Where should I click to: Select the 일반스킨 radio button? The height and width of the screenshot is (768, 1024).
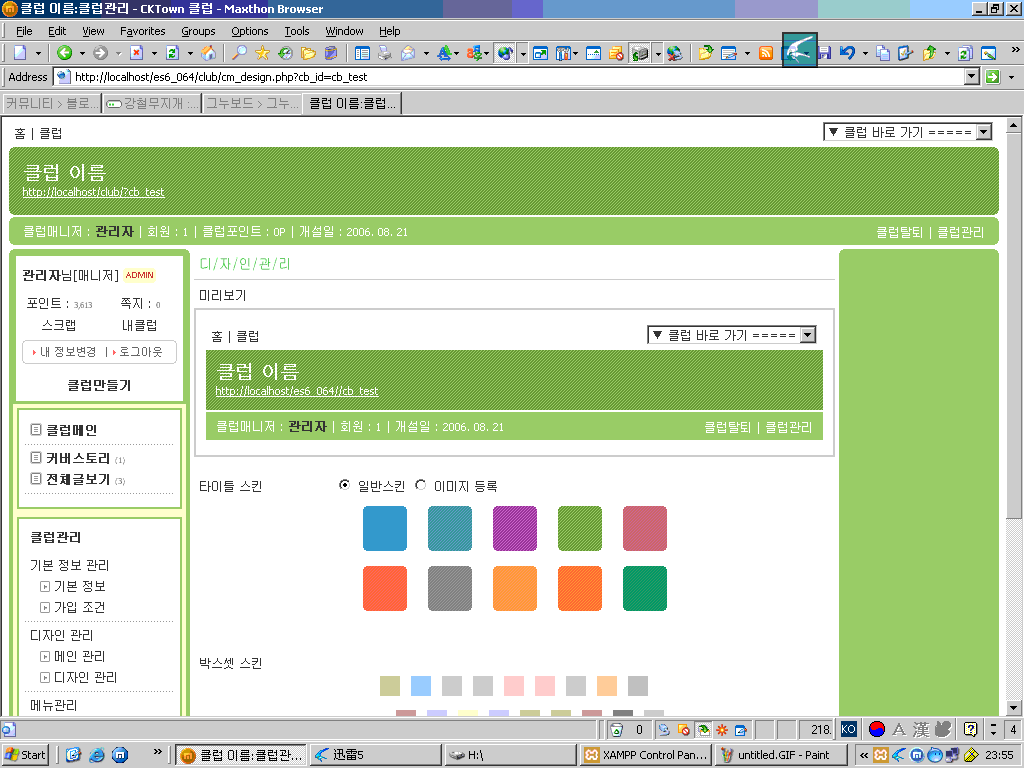coord(345,485)
